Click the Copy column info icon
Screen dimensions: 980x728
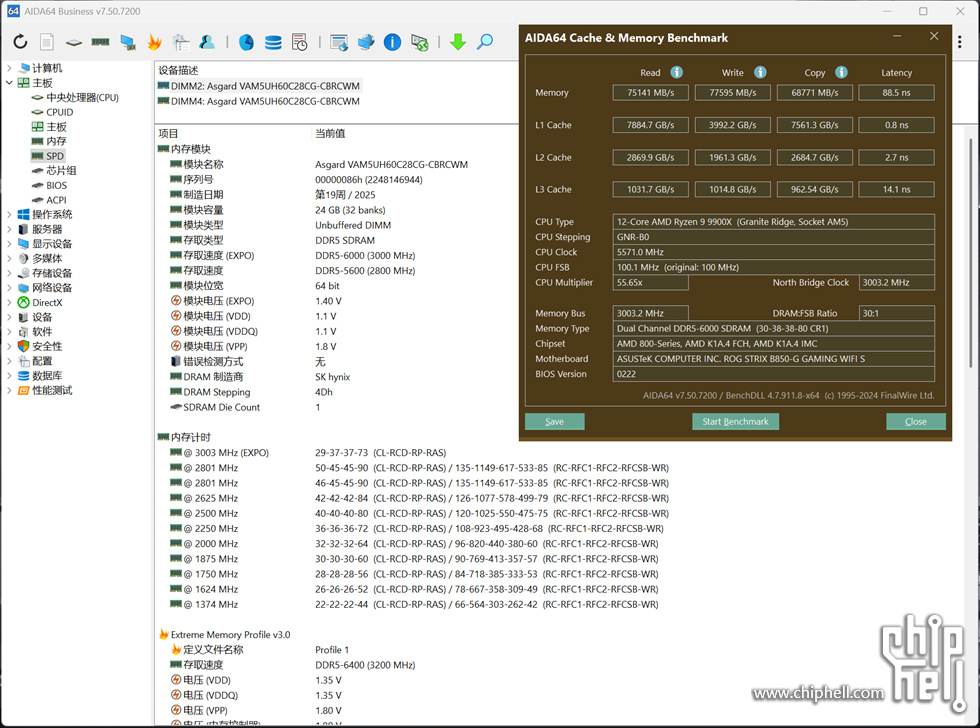tap(842, 72)
